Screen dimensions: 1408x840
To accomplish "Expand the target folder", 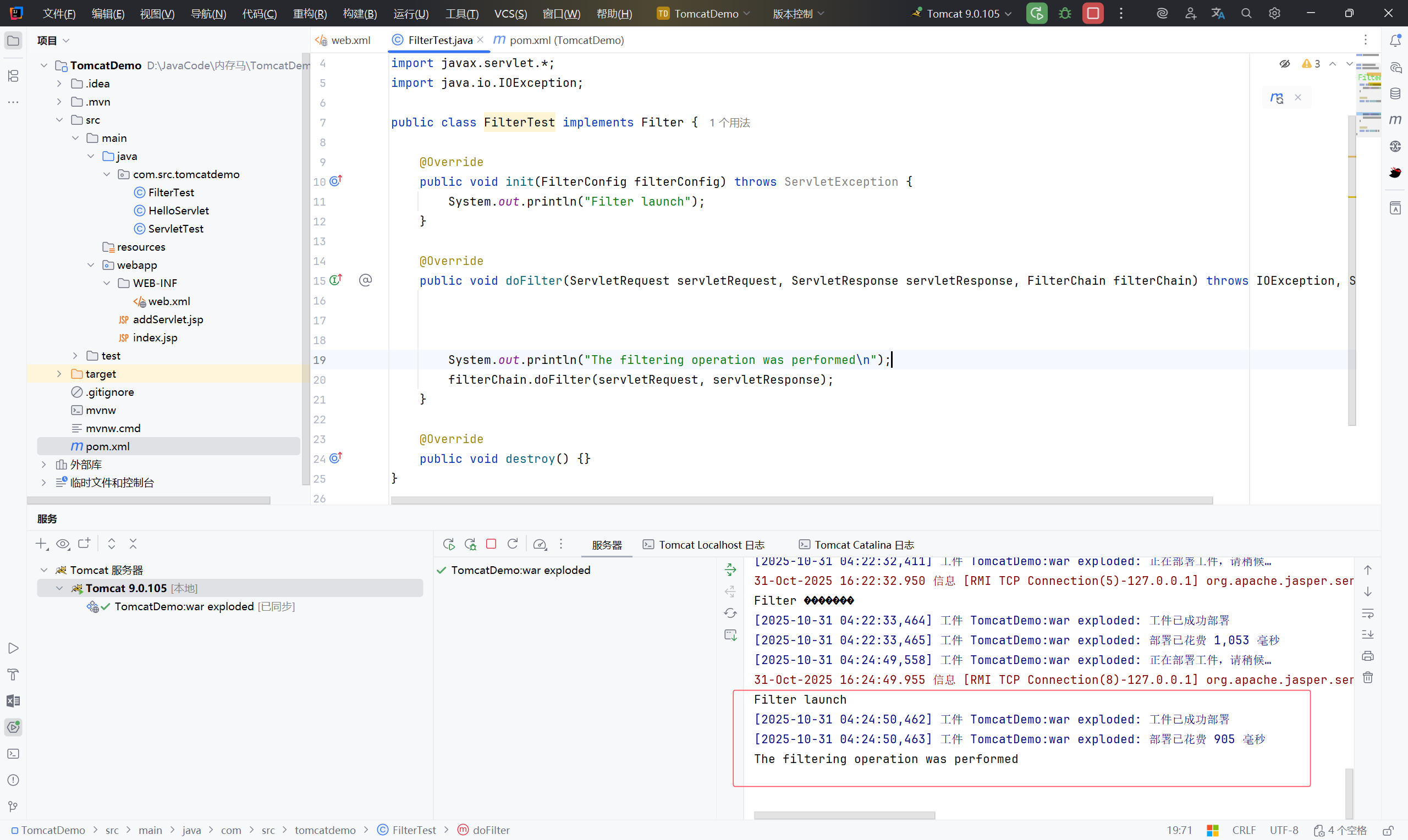I will (59, 374).
